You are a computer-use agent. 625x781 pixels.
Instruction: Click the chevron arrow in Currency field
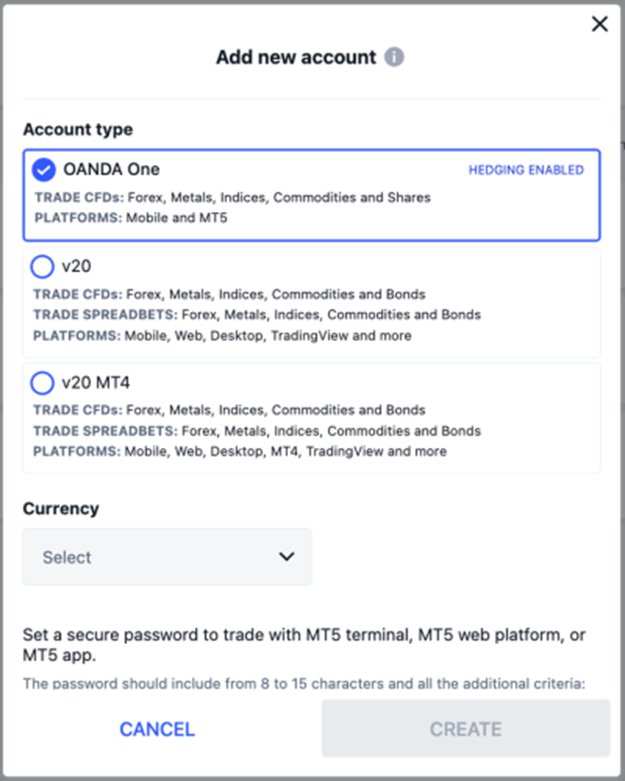click(287, 557)
